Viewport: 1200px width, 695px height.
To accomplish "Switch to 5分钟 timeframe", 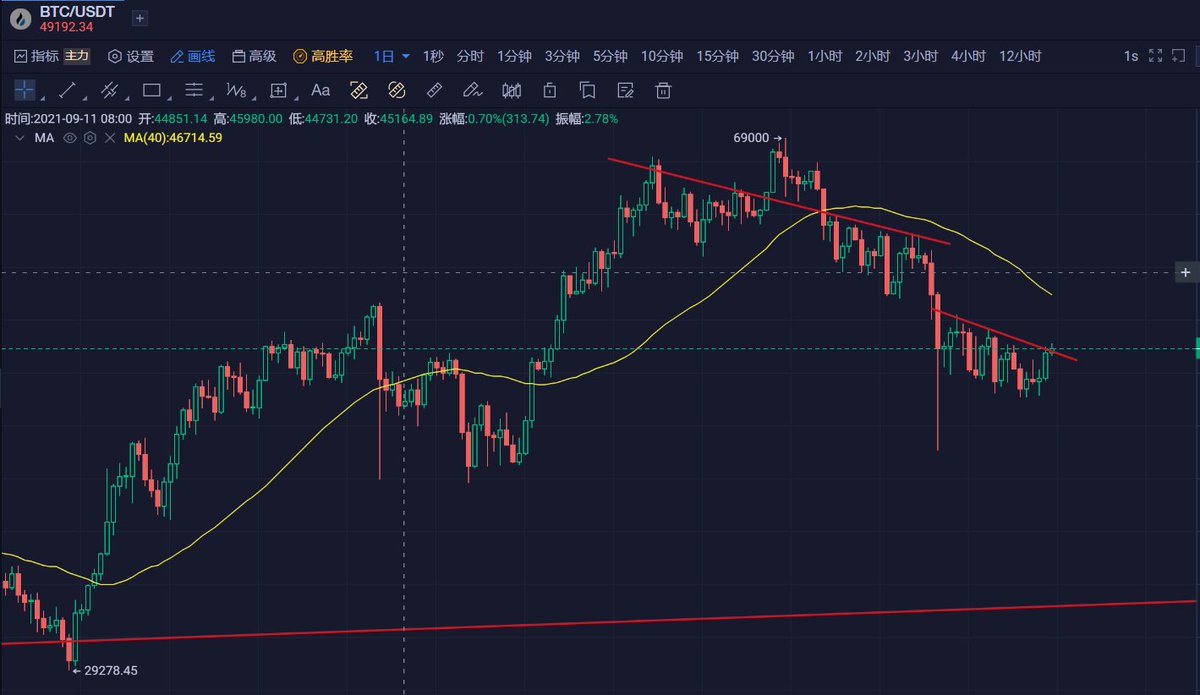I will click(x=610, y=56).
